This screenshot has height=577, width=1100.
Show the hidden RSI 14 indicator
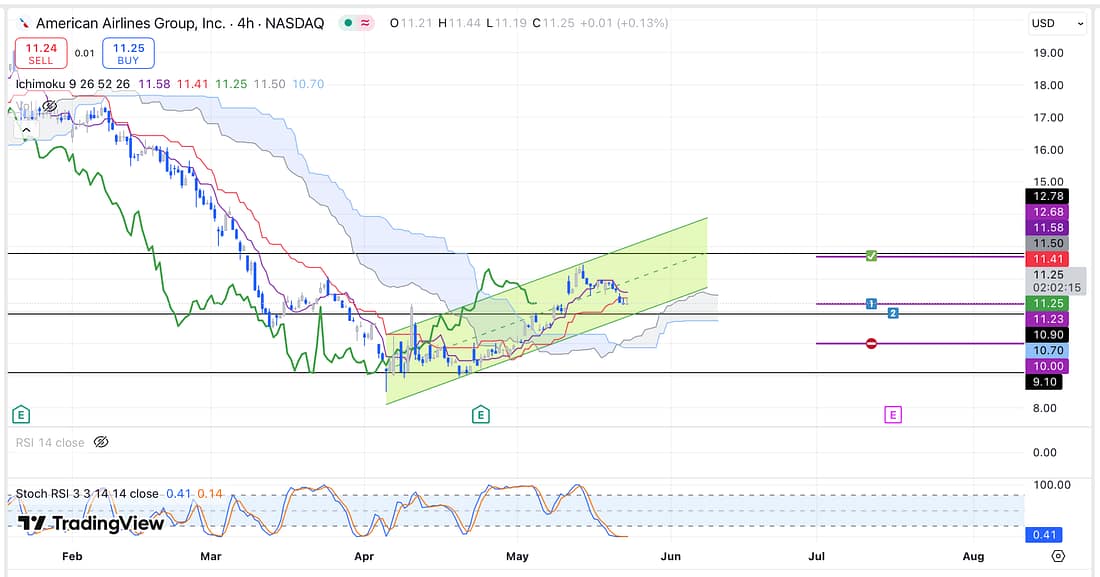click(100, 442)
